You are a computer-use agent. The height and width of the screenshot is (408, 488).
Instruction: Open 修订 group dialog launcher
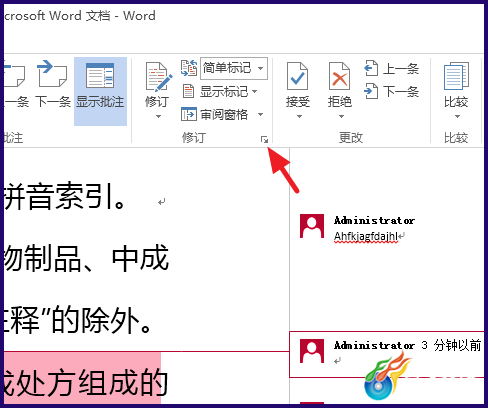264,139
